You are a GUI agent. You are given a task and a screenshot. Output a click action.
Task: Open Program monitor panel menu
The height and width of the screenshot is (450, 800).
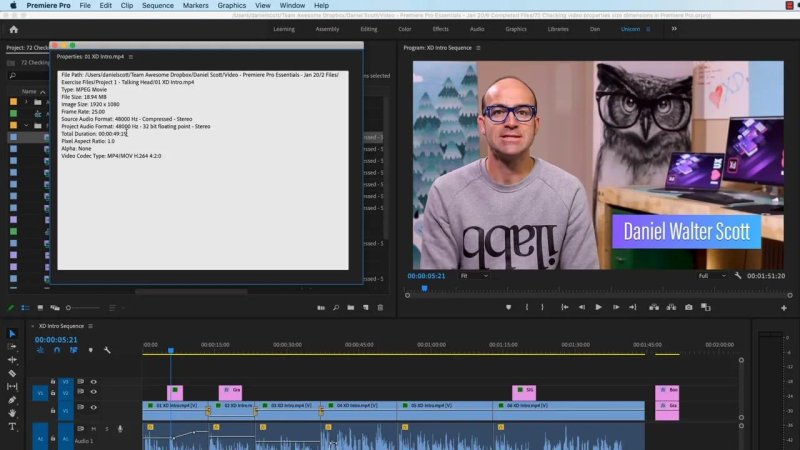pyautogui.click(x=478, y=48)
